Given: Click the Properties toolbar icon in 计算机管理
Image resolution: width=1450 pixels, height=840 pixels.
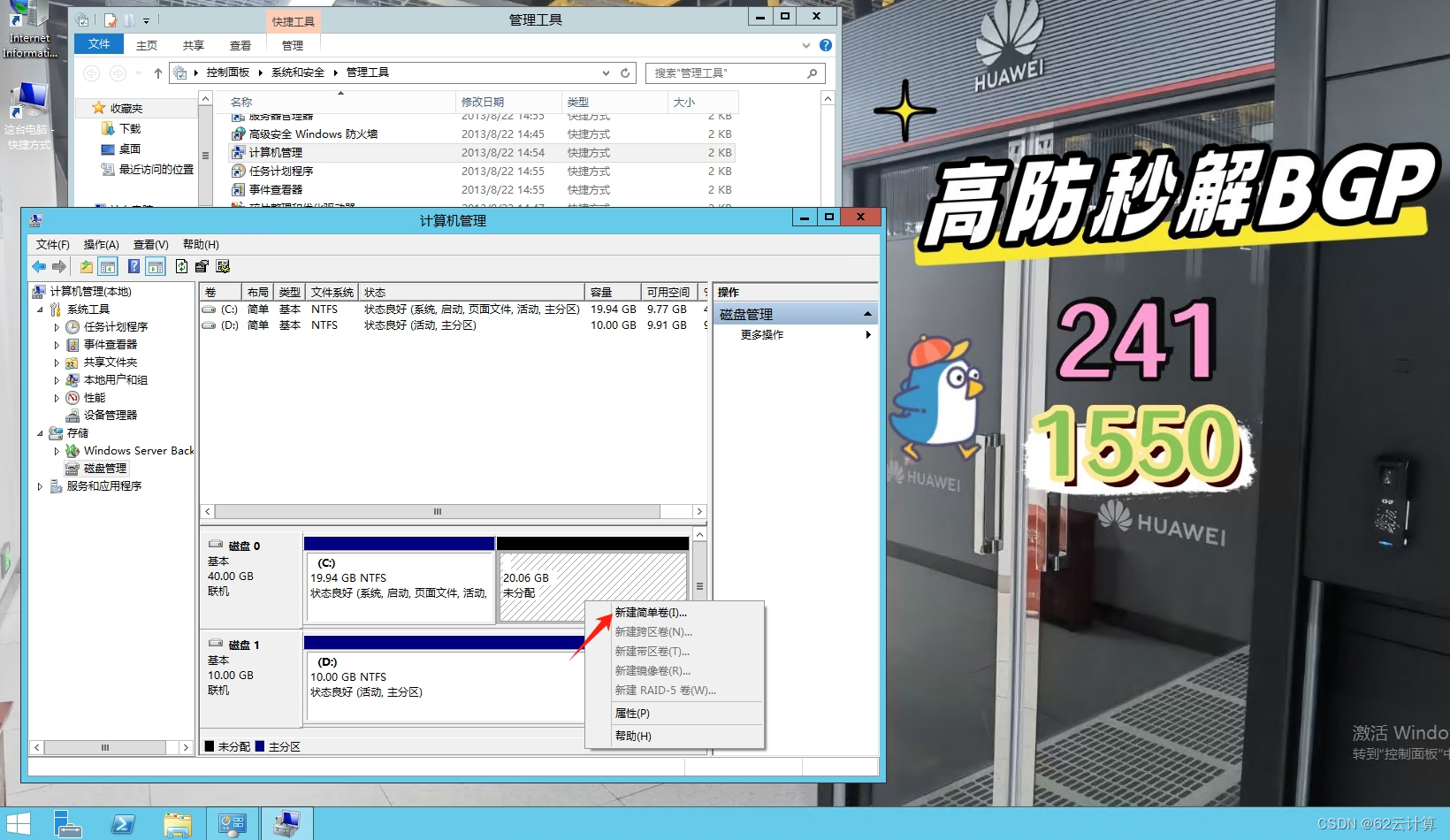Looking at the screenshot, I should coord(202,266).
